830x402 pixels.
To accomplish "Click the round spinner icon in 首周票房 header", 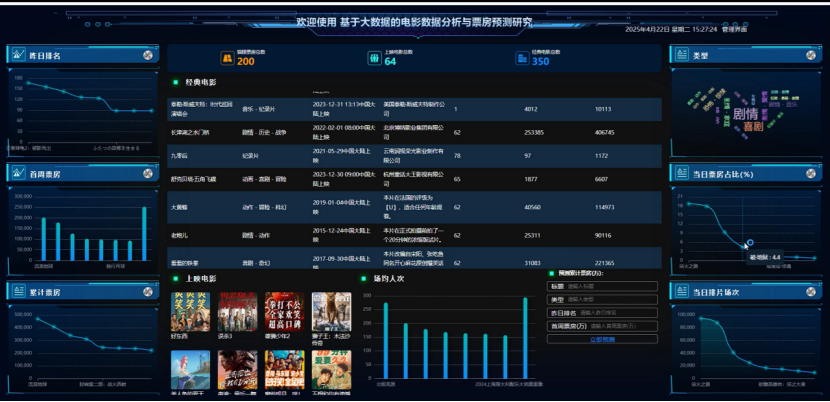I will tap(148, 173).
